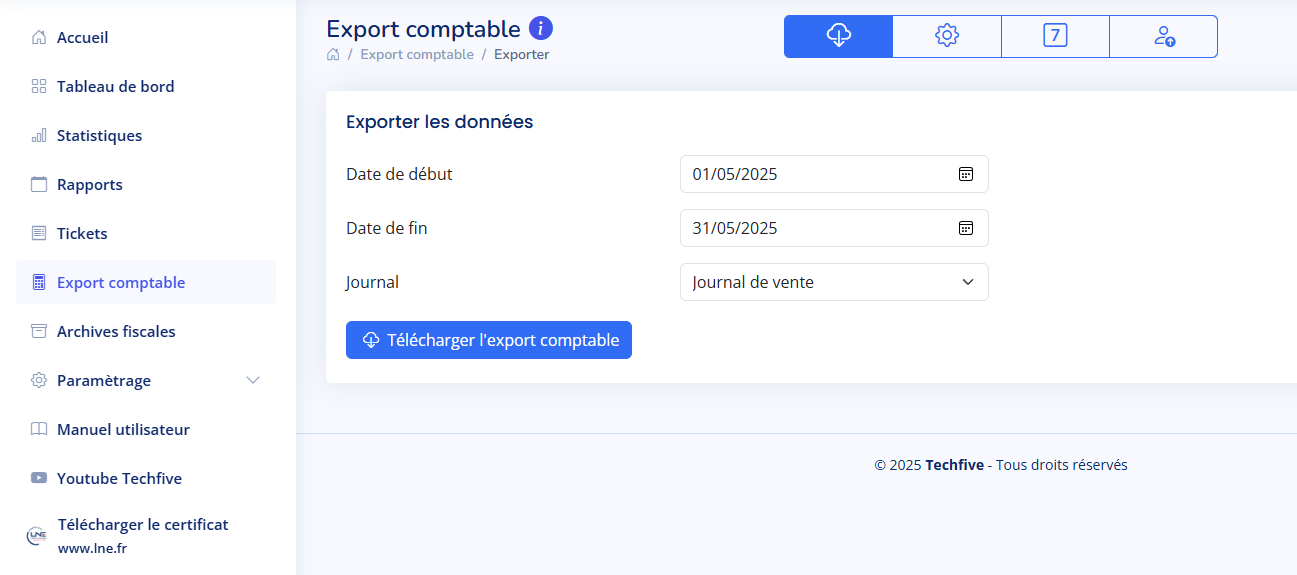Expand the Paramètrage submenu chevron
This screenshot has height=575, width=1297.
253,380
